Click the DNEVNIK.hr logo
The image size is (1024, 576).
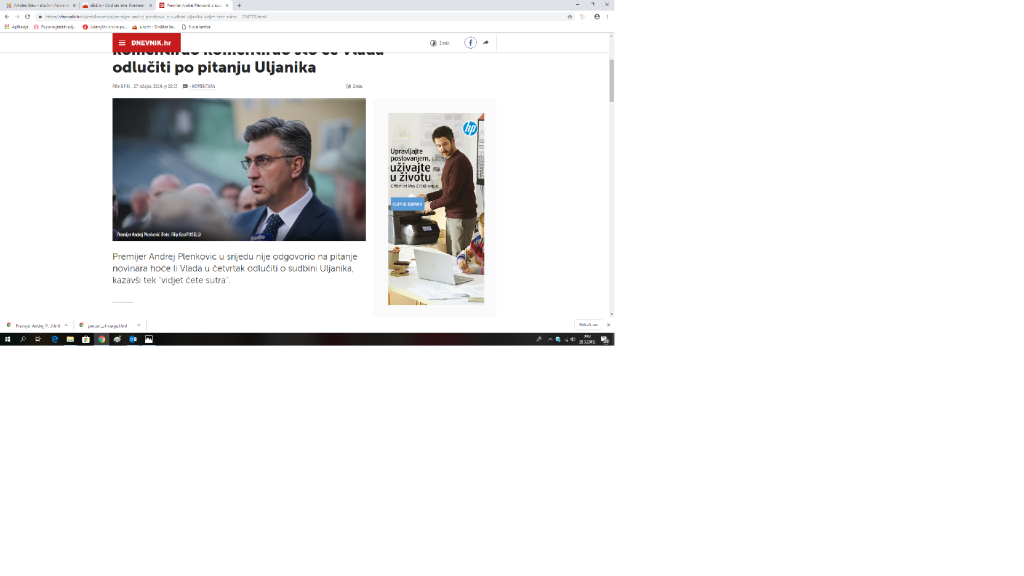(x=151, y=43)
